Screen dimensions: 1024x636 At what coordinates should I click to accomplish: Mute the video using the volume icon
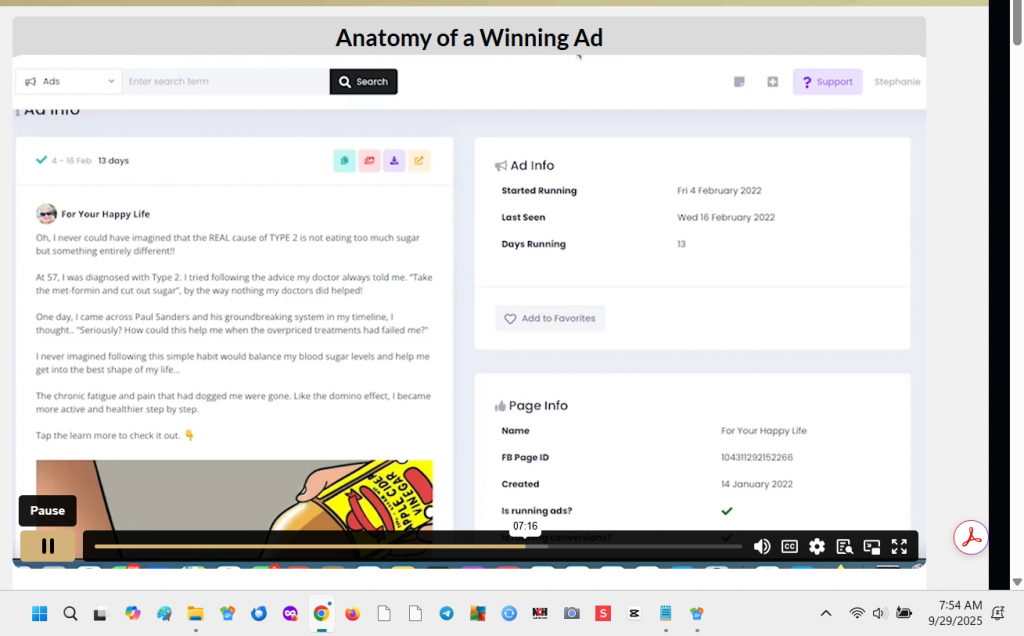[762, 546]
